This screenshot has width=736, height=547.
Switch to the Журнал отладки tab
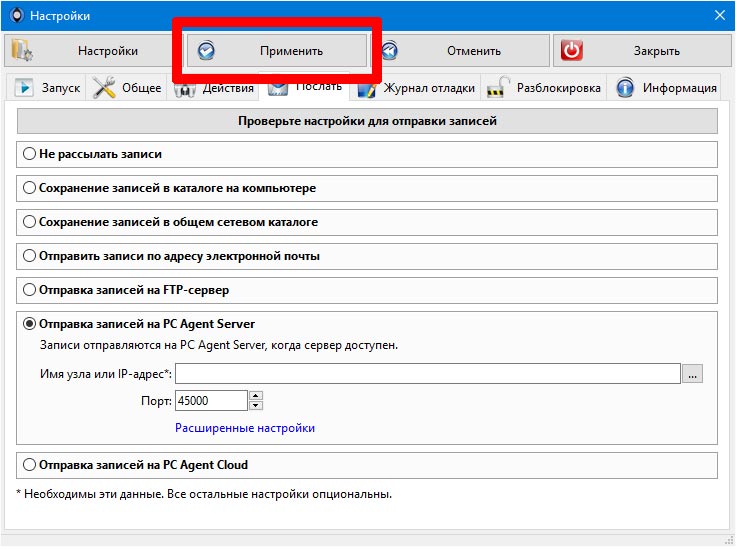(x=416, y=88)
